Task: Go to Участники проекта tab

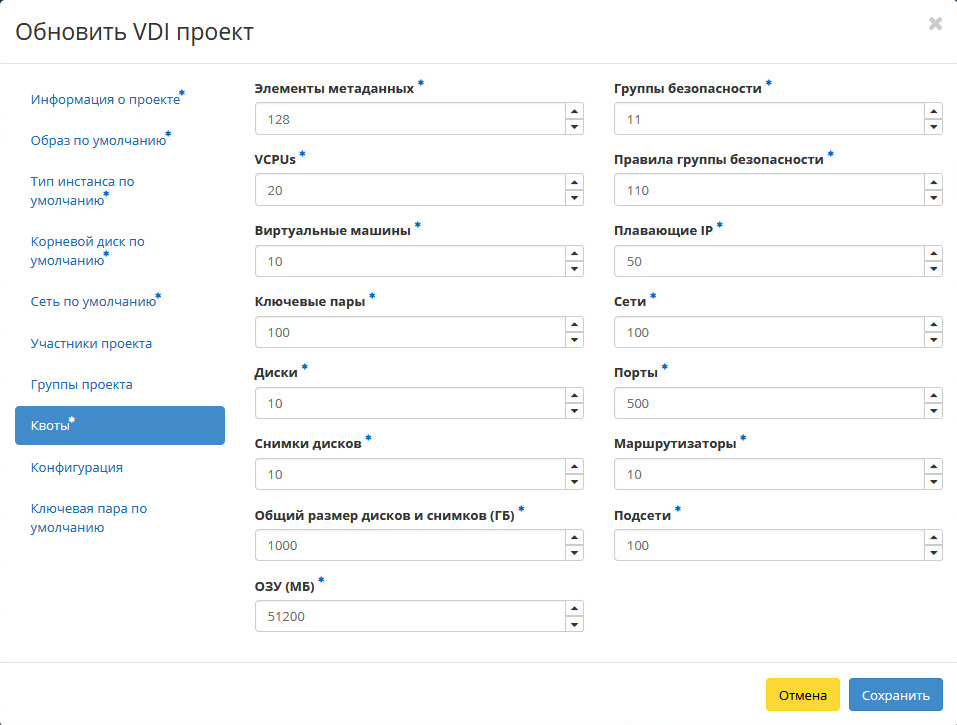Action: click(91, 343)
